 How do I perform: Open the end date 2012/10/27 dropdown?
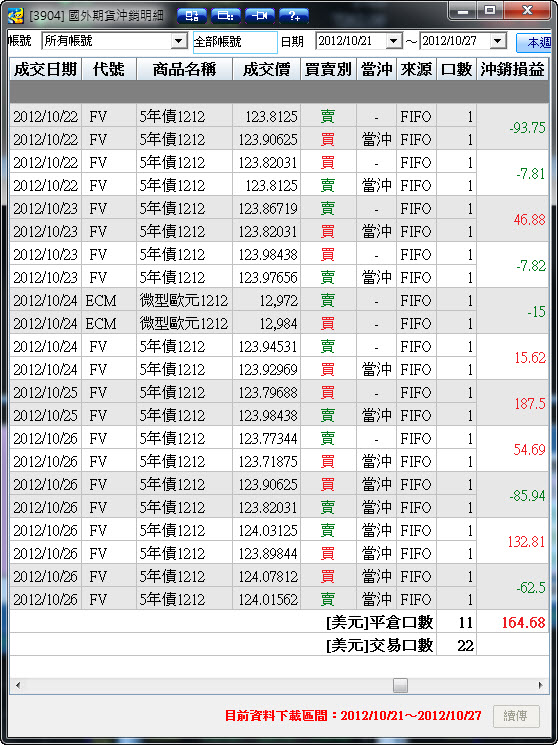pos(497,41)
